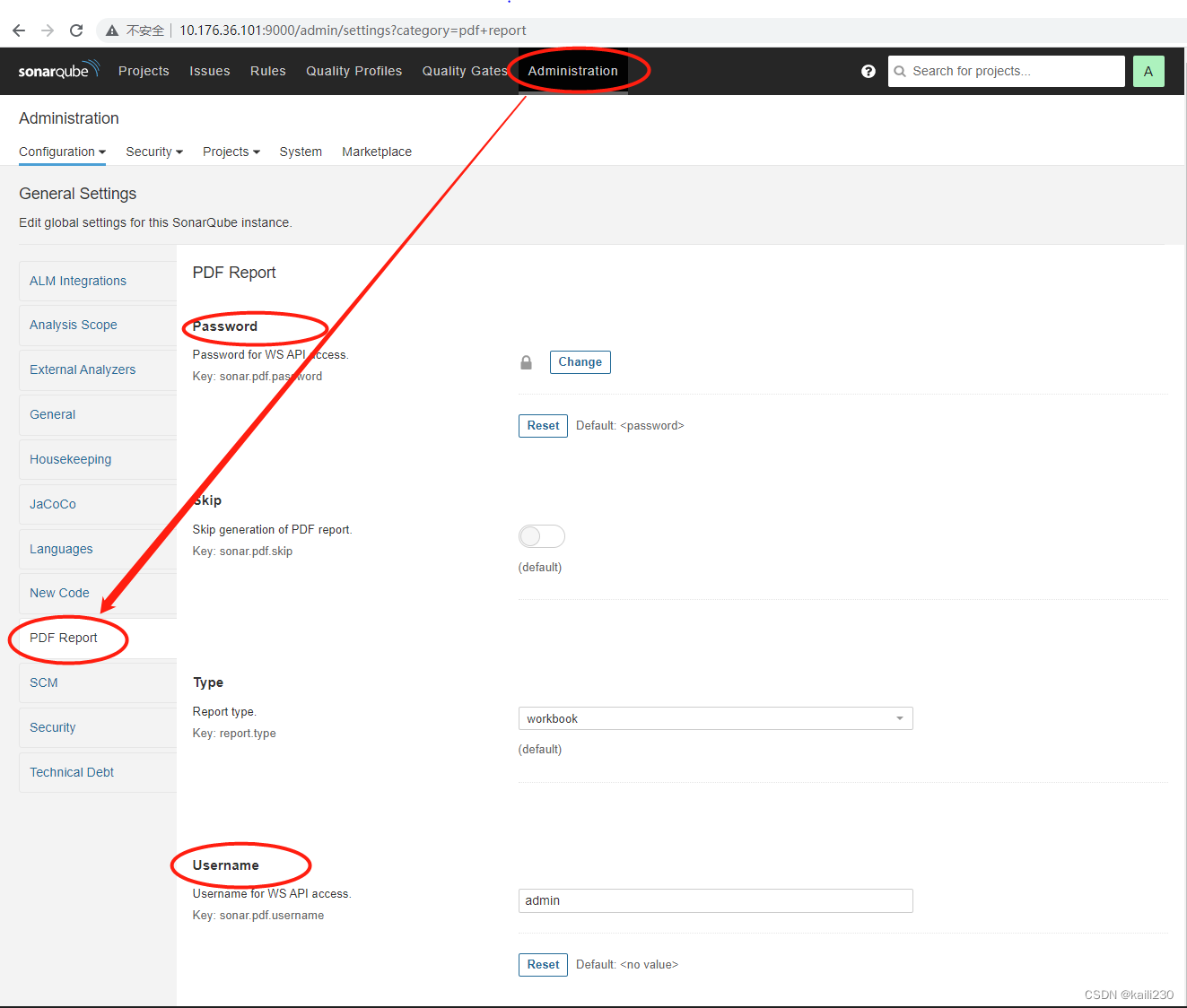Switch to the Marketplace tab

pyautogui.click(x=377, y=152)
